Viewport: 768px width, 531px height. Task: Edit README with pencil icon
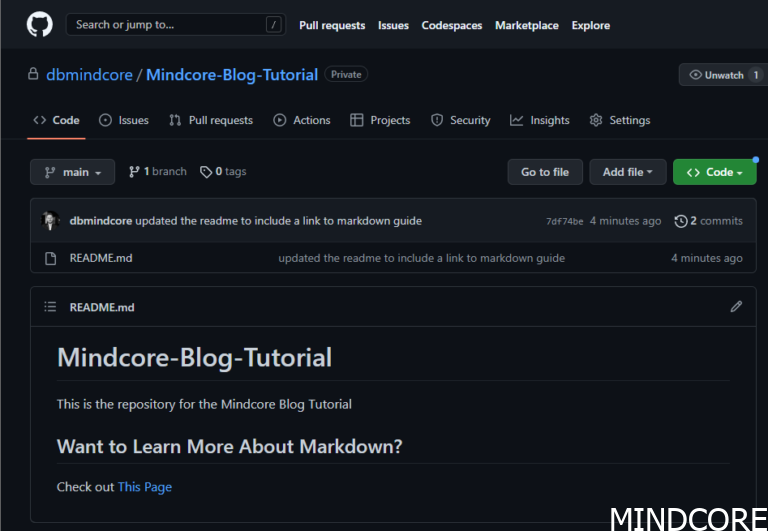click(x=736, y=307)
